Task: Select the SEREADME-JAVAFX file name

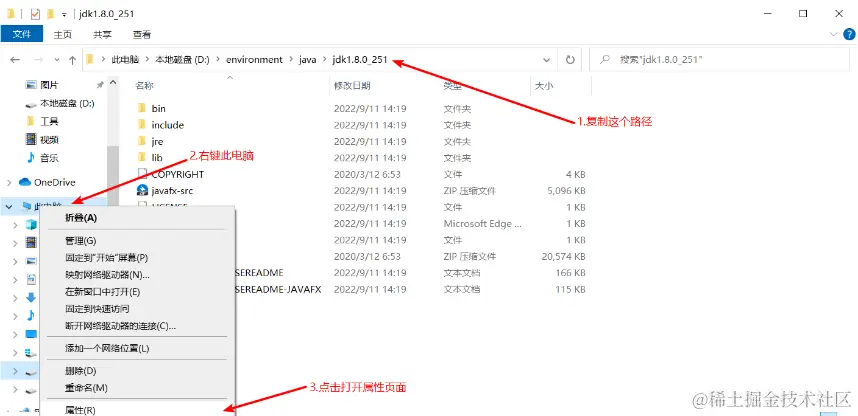Action: tap(278, 289)
